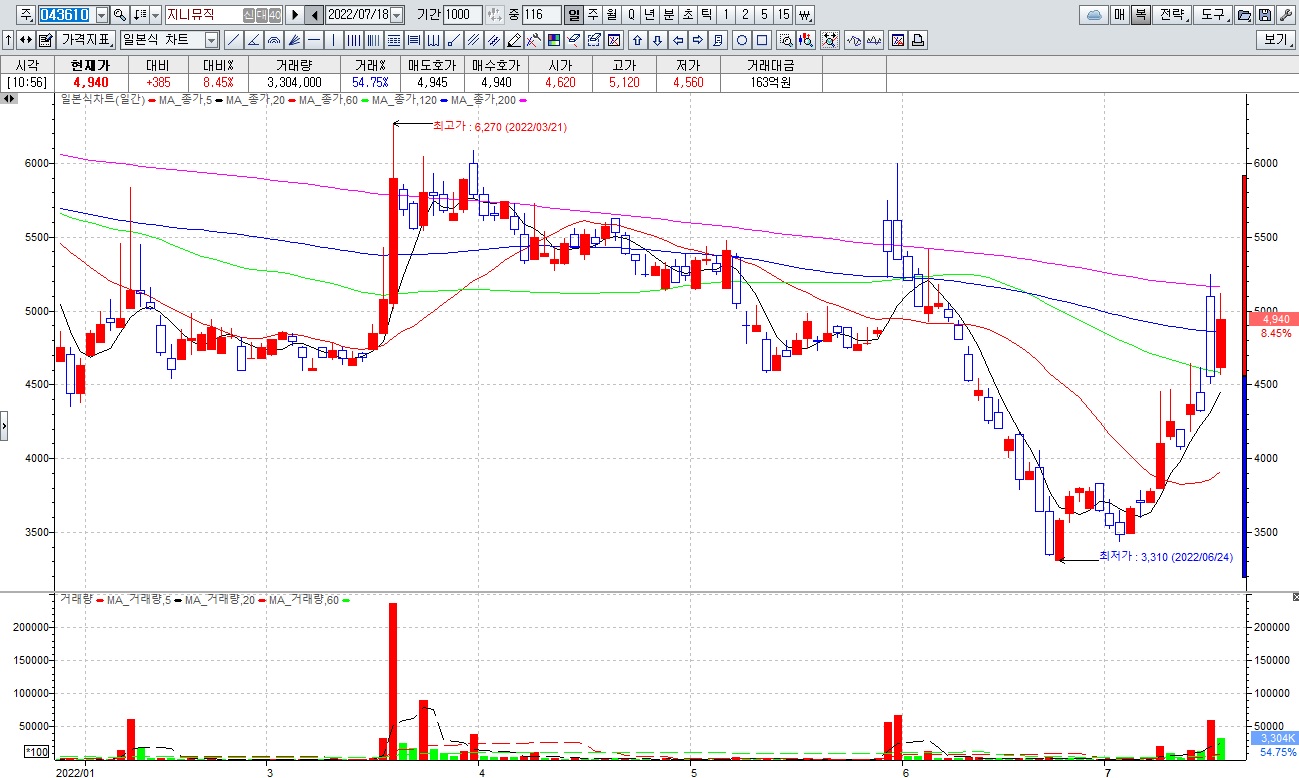Click the right arrow marker tool
1299x778 pixels.
coord(697,40)
